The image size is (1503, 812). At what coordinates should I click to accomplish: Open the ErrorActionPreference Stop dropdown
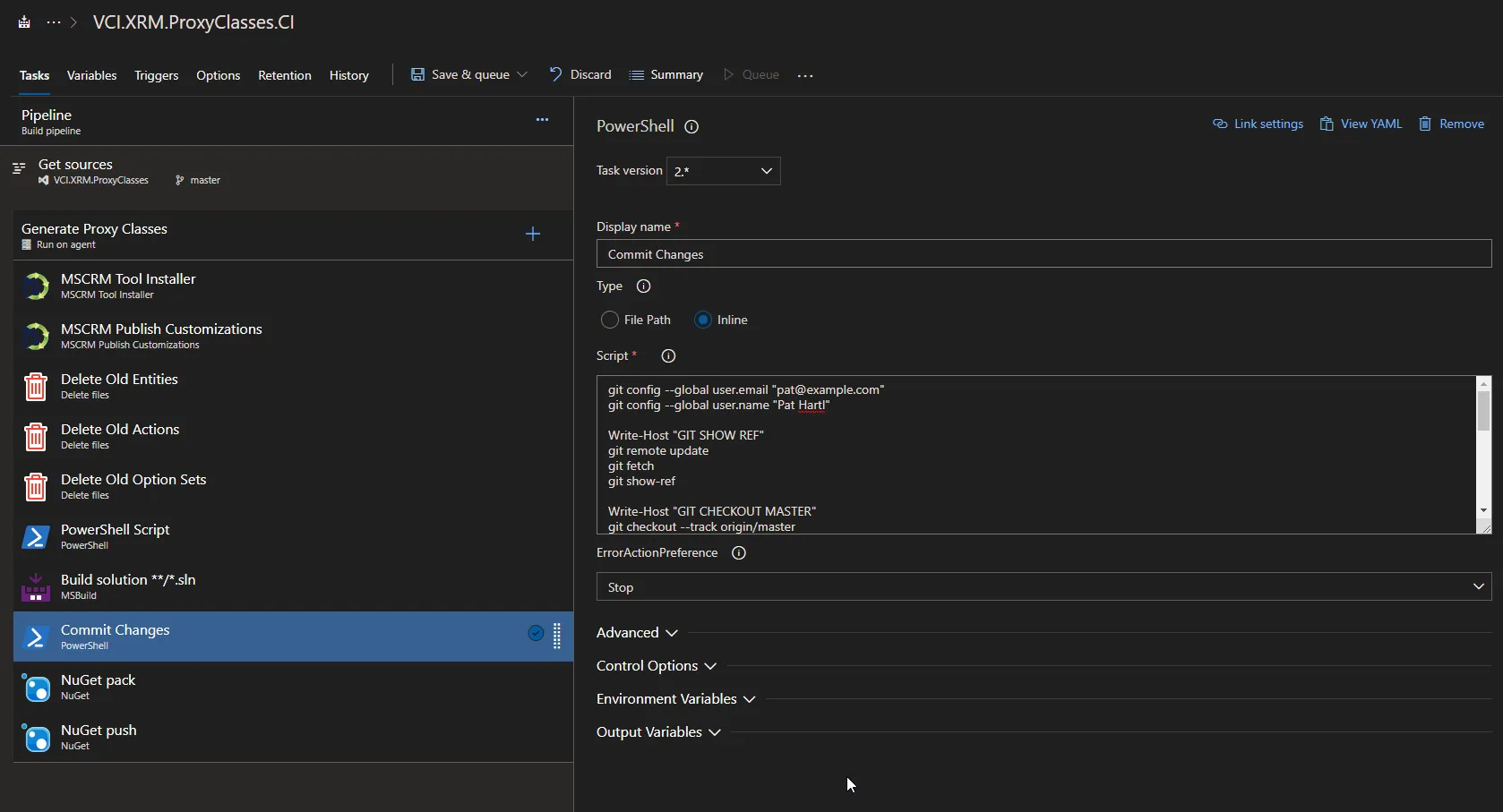pyautogui.click(x=1044, y=587)
